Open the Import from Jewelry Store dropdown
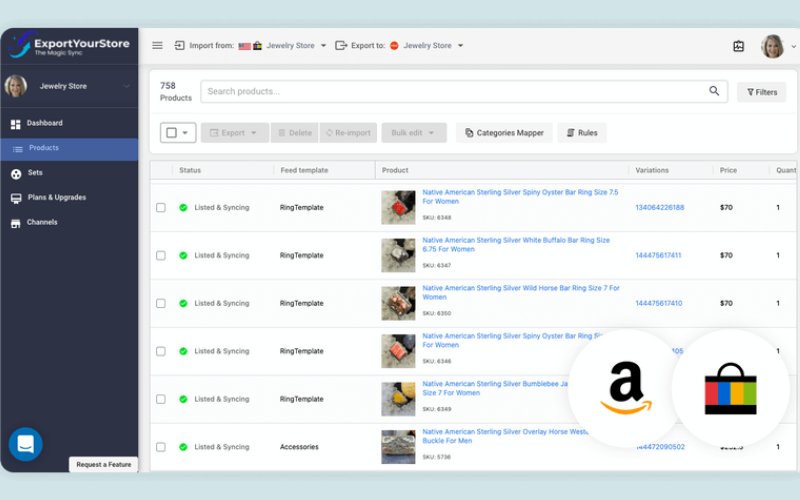Image resolution: width=800 pixels, height=500 pixels. coord(296,45)
